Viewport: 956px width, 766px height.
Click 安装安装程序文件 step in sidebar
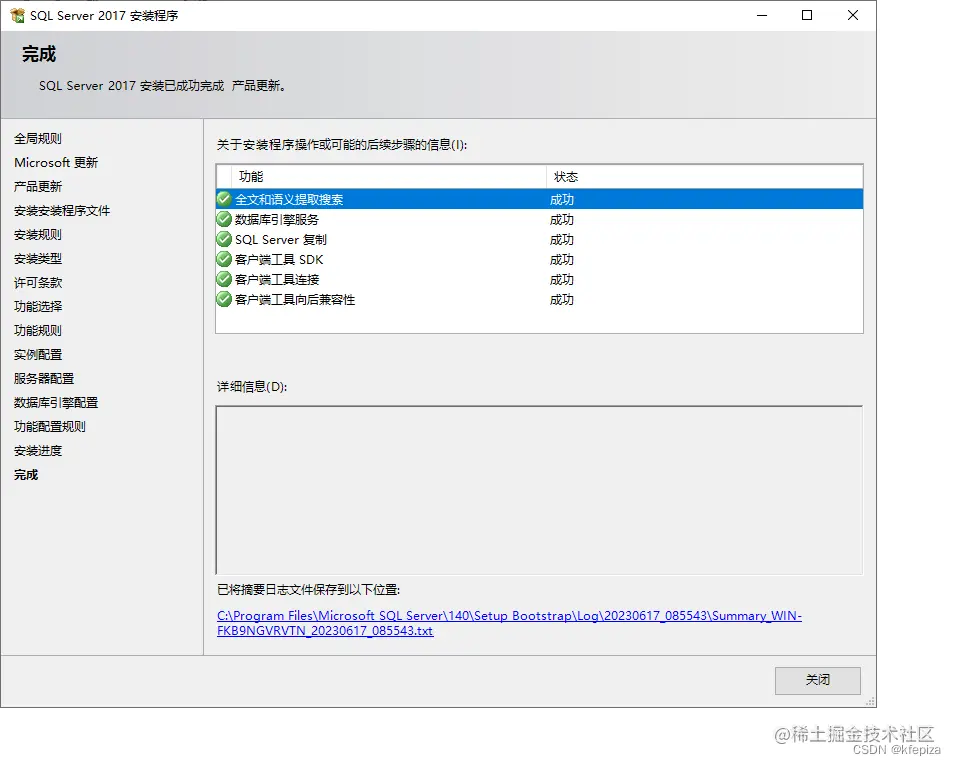[62, 210]
